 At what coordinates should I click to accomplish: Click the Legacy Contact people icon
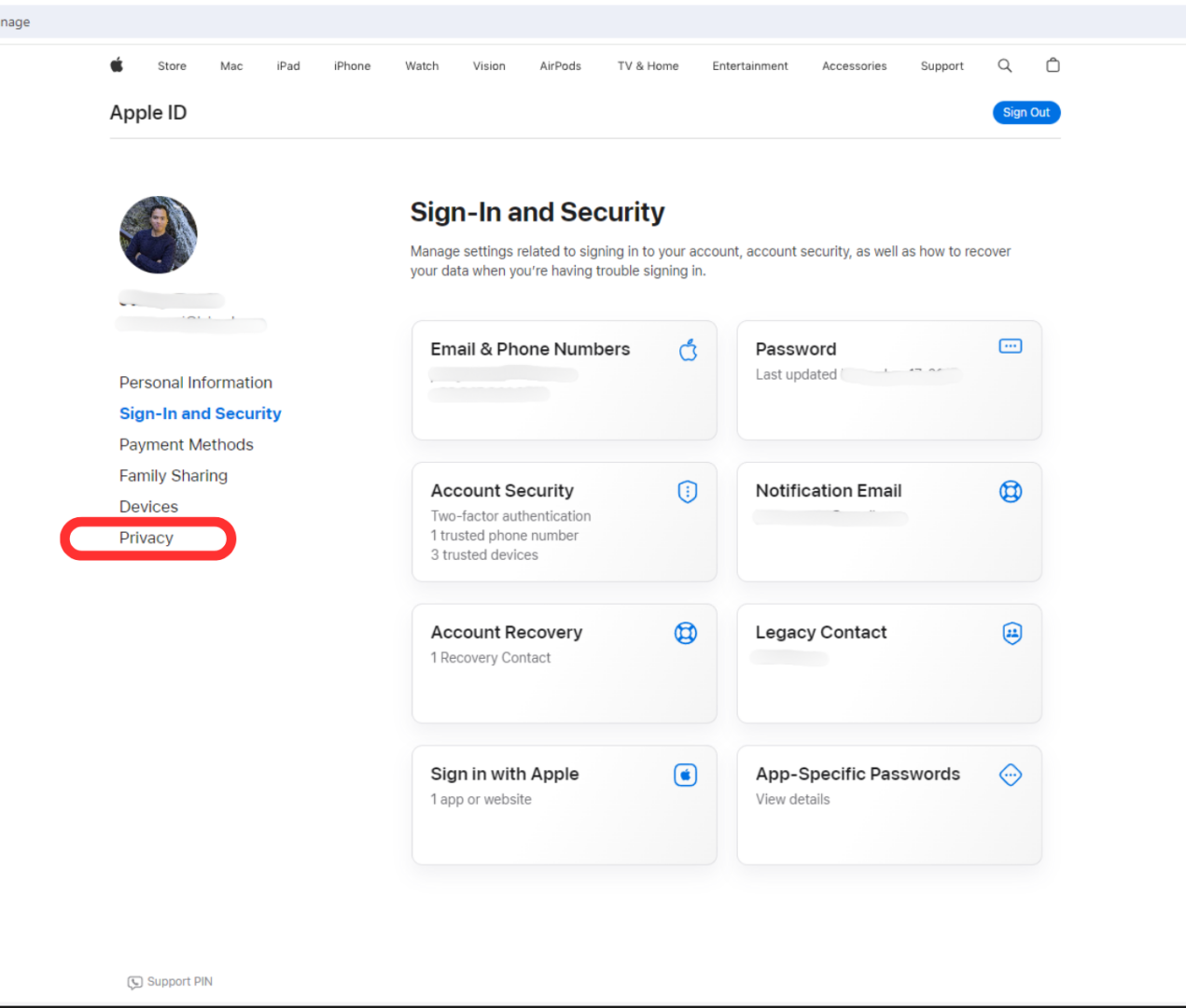coord(1012,633)
